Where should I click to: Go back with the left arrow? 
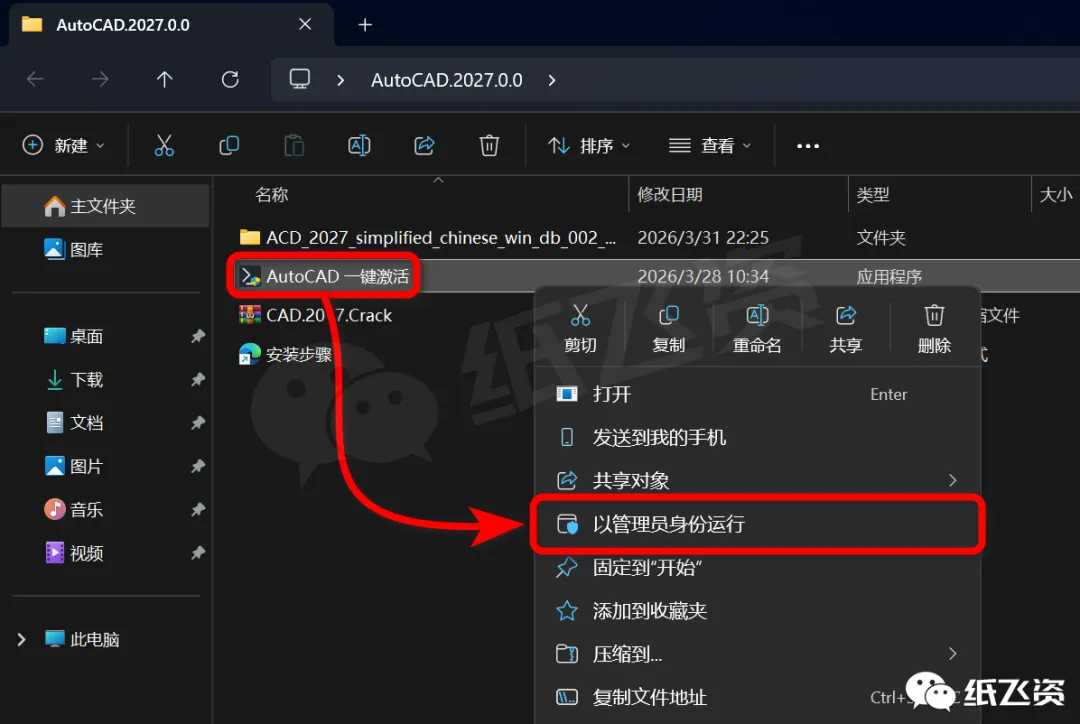click(x=35, y=80)
